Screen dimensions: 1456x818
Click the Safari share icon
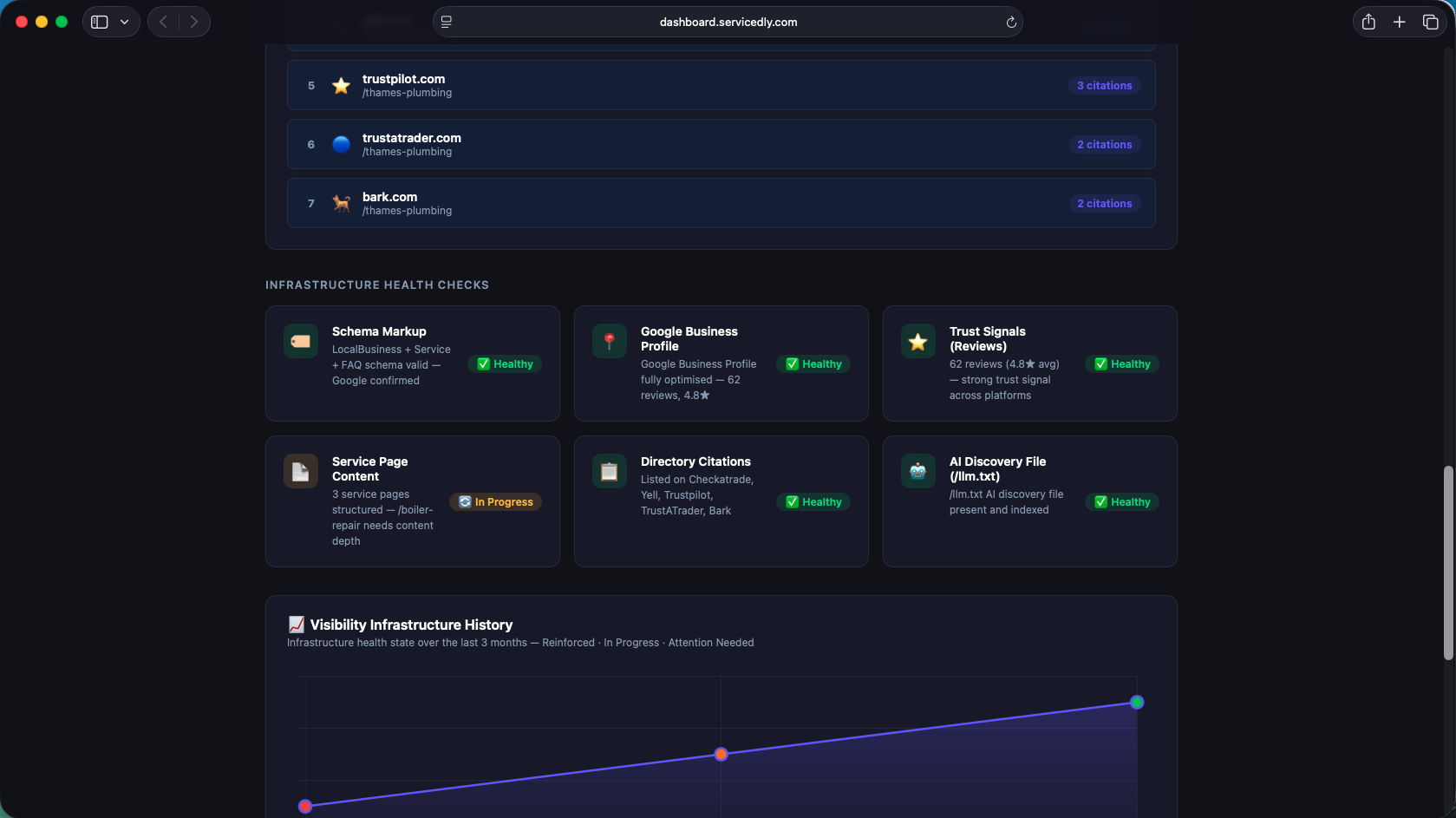click(1368, 22)
